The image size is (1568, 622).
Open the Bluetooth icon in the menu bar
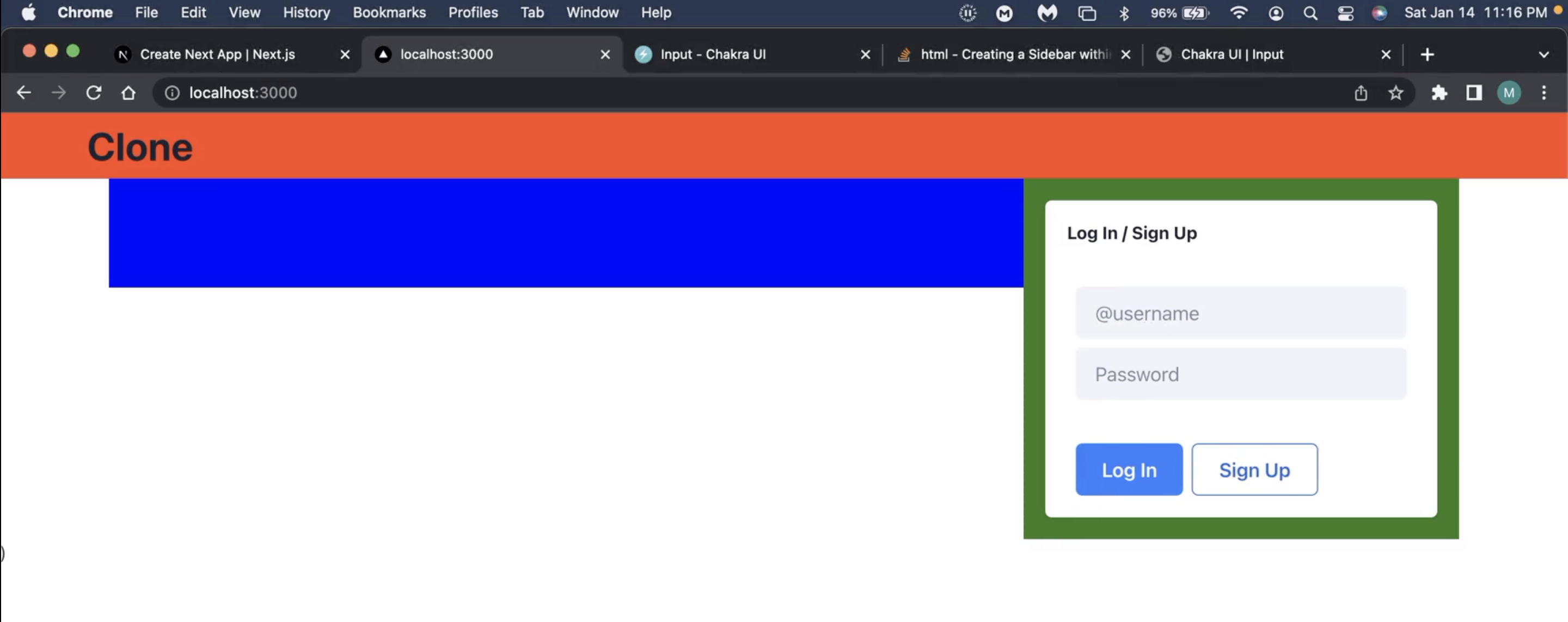click(1124, 12)
